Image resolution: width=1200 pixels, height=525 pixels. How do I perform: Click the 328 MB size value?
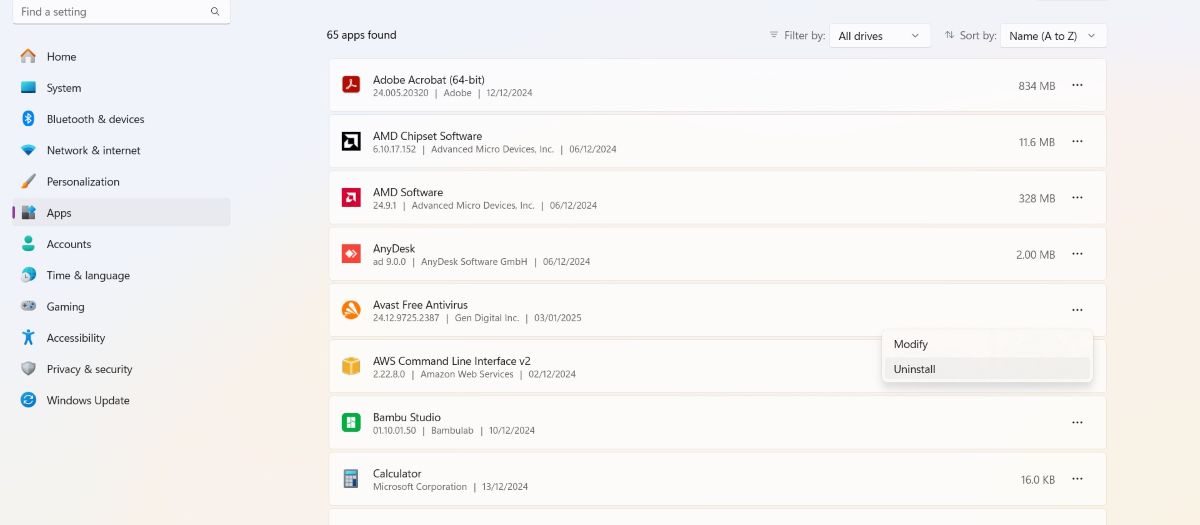click(1037, 198)
